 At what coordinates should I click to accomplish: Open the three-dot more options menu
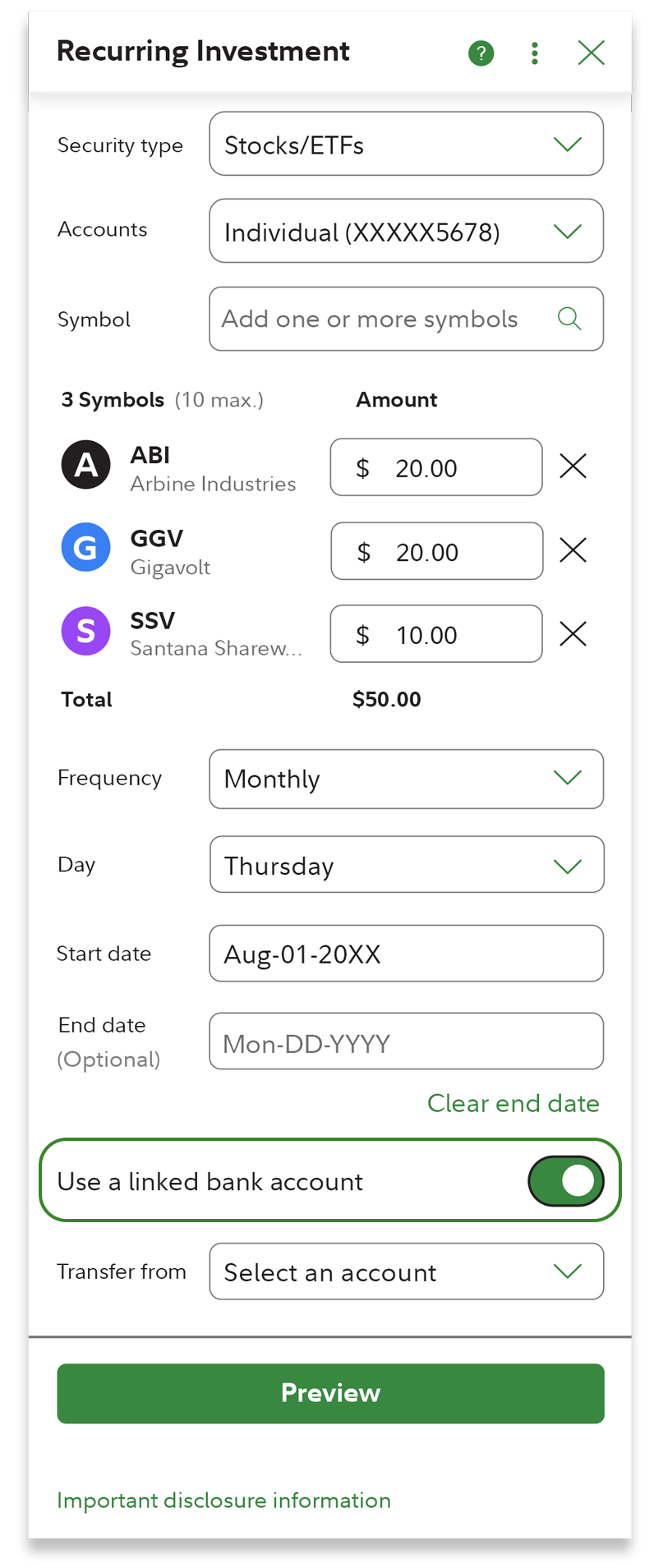pyautogui.click(x=535, y=53)
